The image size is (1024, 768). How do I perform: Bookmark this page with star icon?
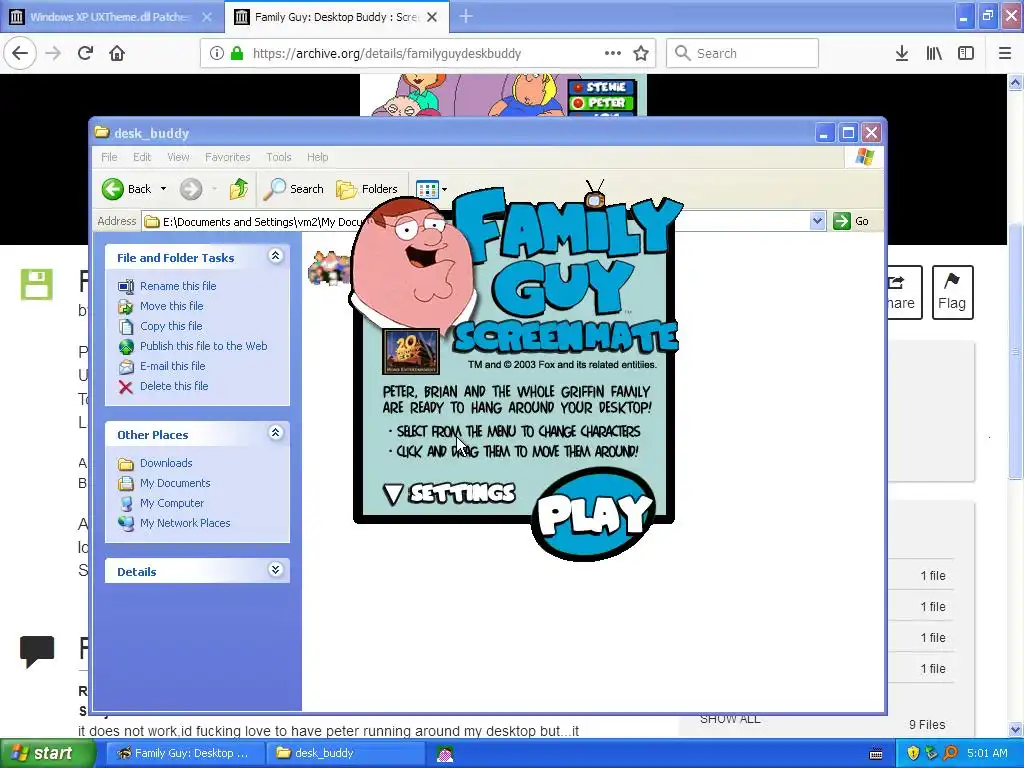[641, 54]
